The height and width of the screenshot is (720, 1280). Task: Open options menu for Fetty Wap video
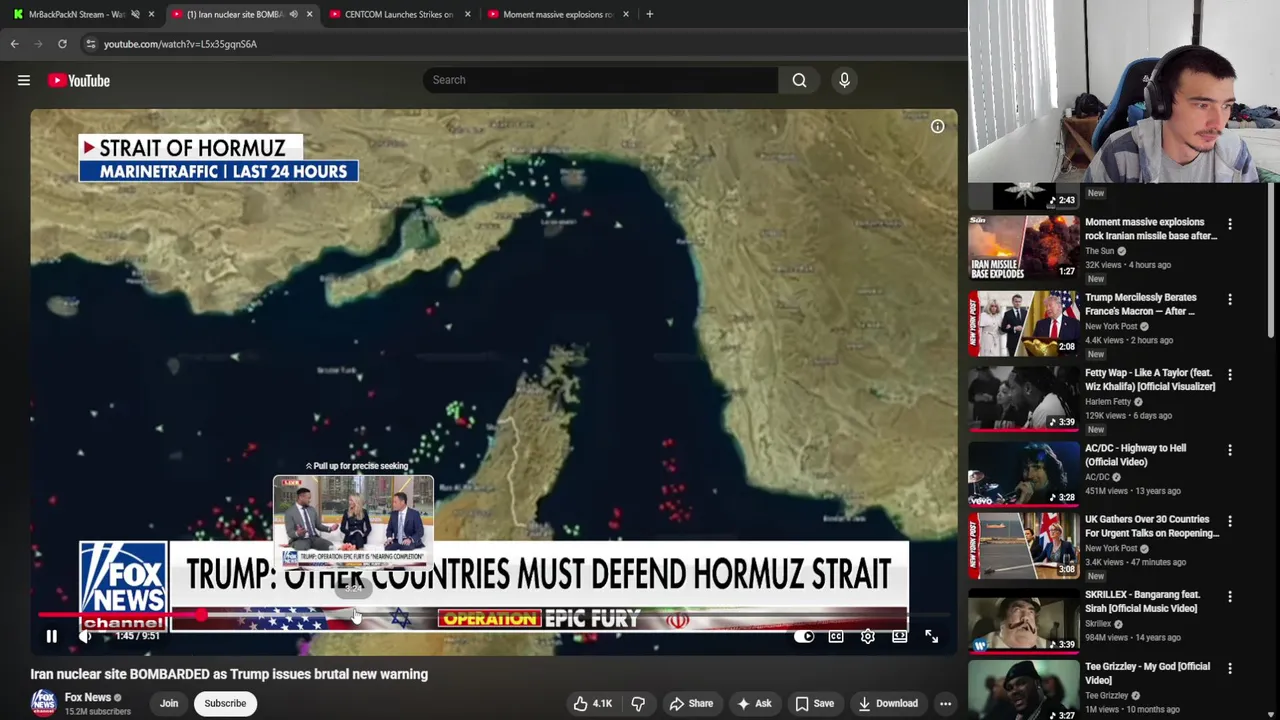click(1230, 375)
